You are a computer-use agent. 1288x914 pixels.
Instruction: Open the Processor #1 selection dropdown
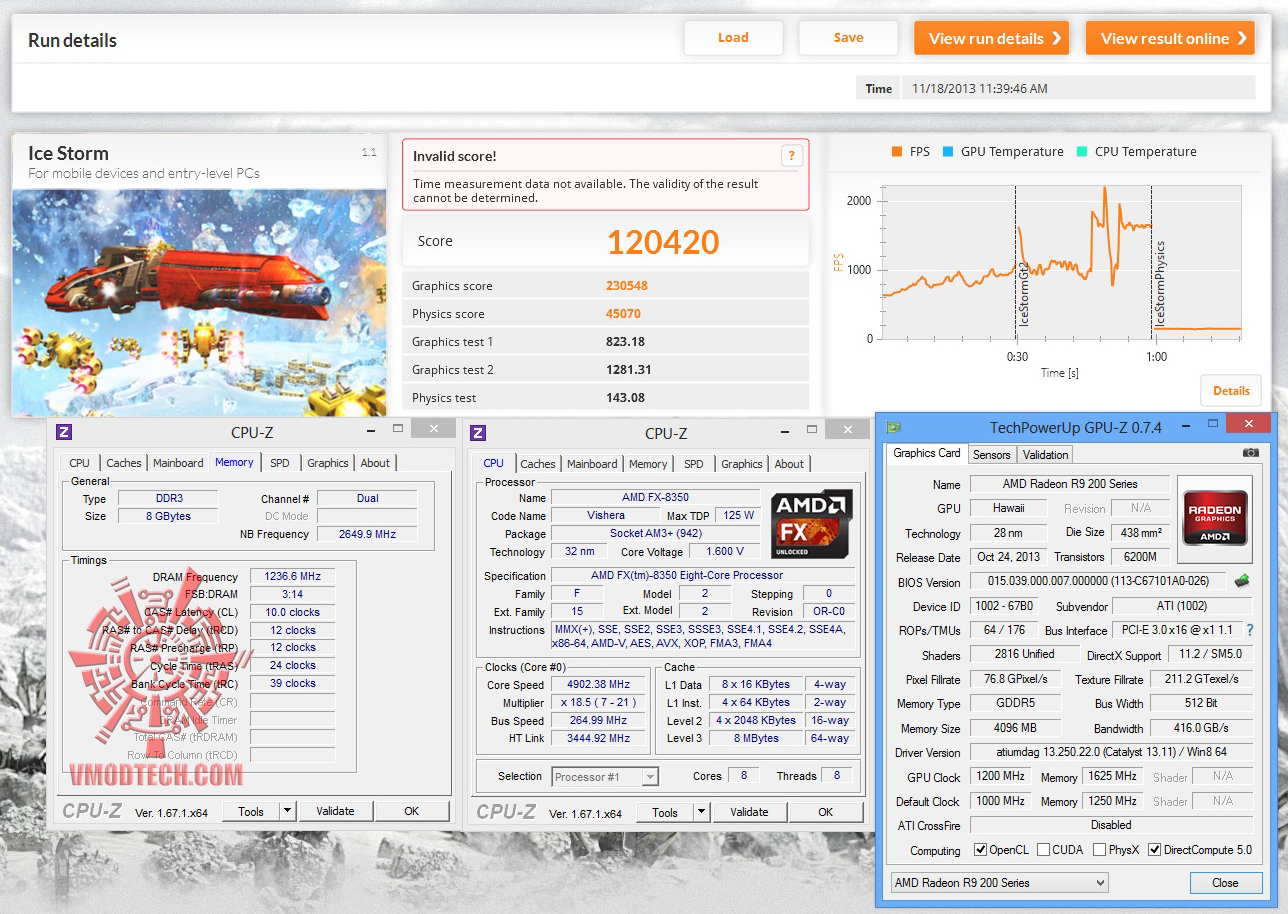click(x=605, y=776)
